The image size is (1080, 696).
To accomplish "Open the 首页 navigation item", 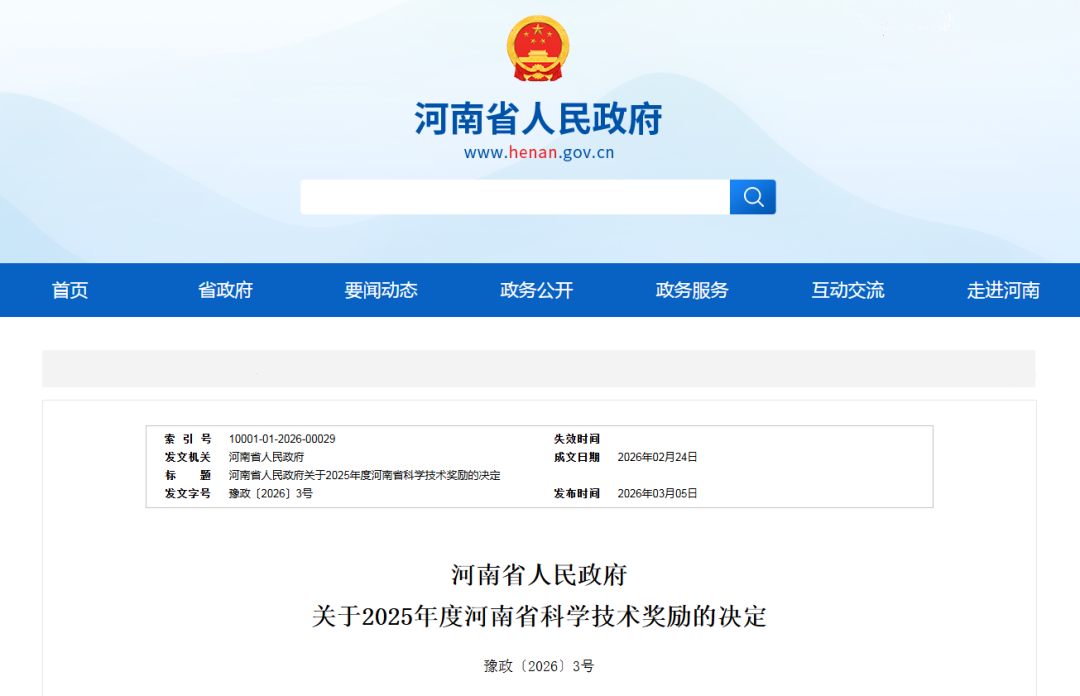I will [70, 290].
